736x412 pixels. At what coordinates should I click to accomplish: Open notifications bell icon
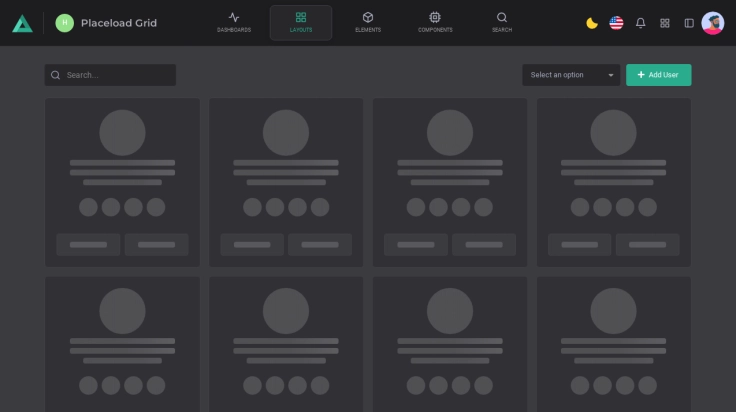click(641, 23)
